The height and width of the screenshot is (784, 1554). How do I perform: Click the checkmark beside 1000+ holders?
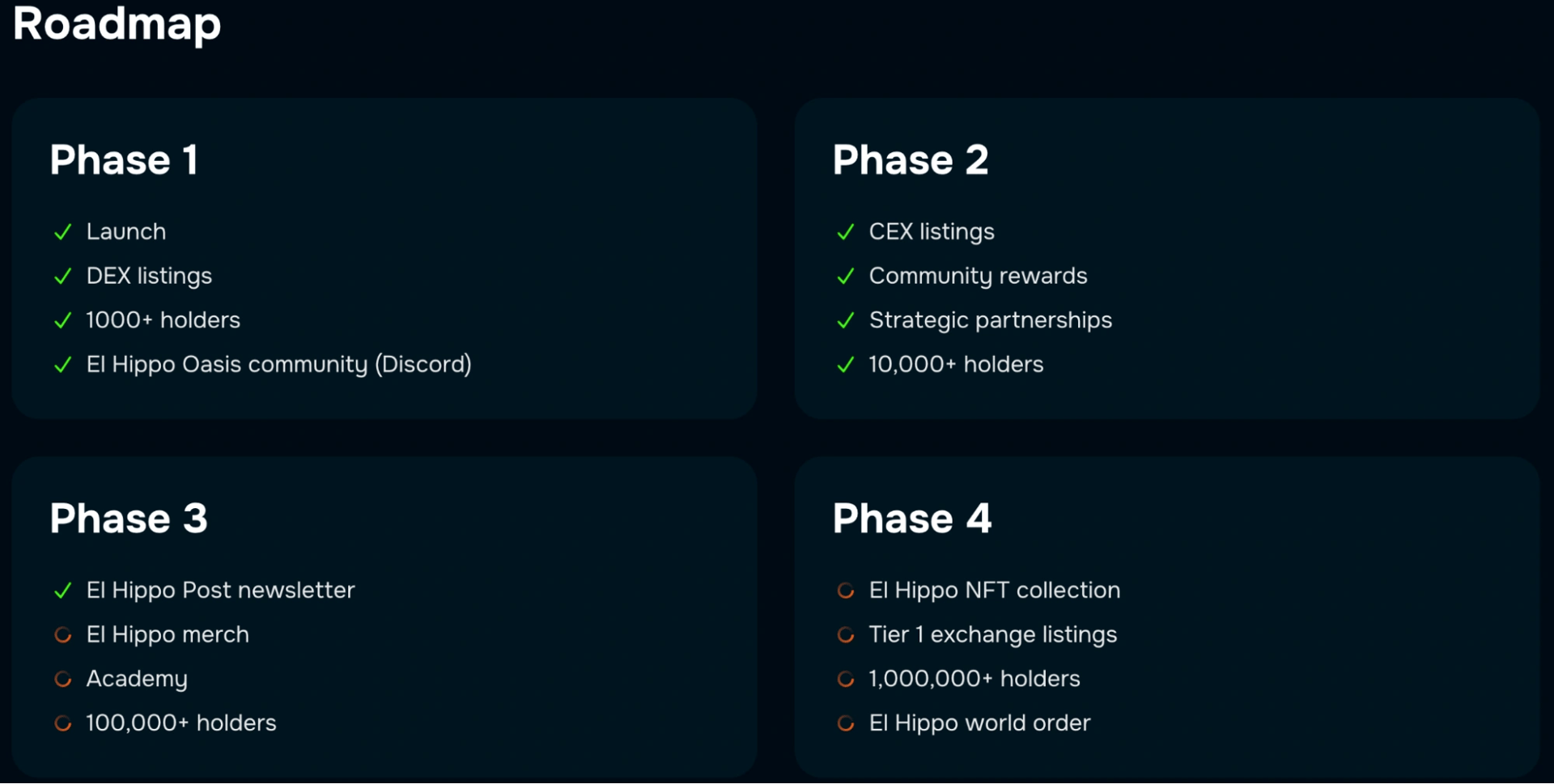click(x=63, y=321)
